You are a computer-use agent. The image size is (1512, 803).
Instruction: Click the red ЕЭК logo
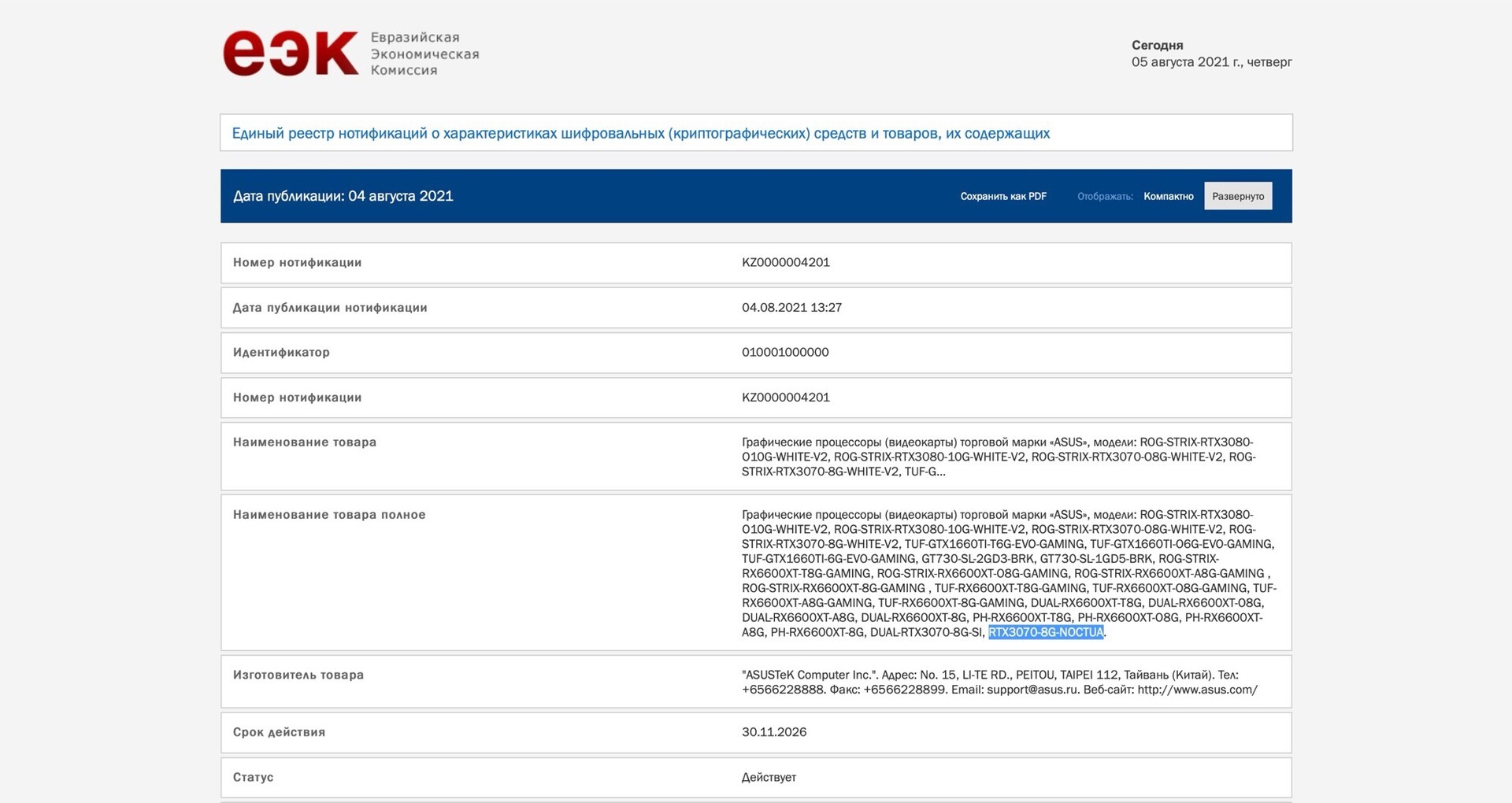[291, 54]
